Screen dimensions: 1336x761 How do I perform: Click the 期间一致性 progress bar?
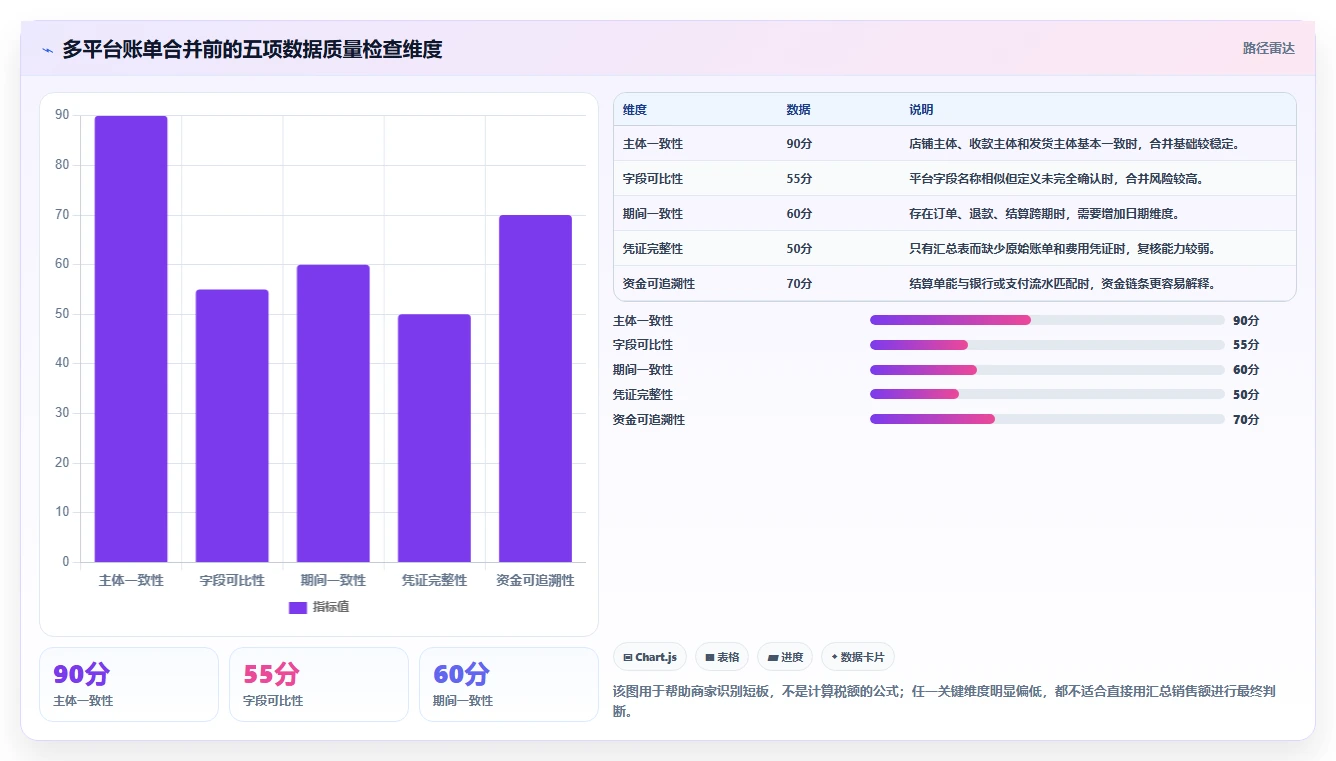pos(1047,370)
